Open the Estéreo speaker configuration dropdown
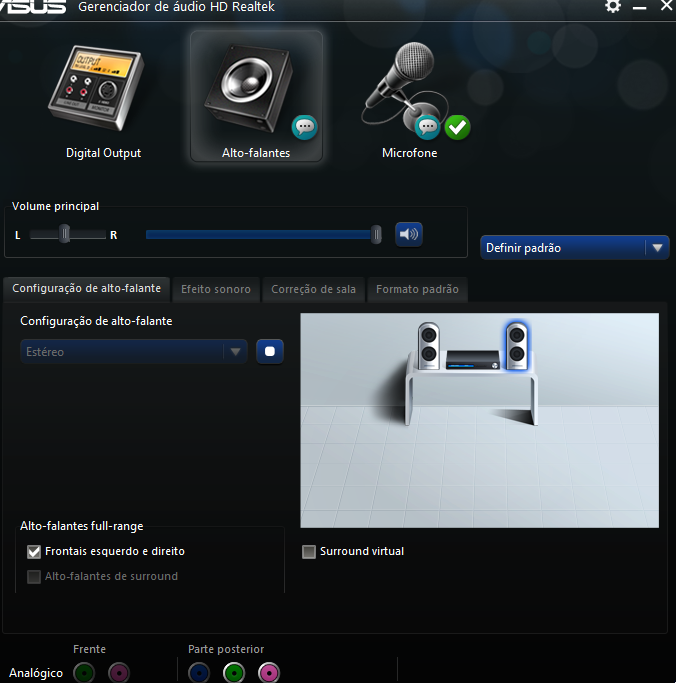676x683 pixels. coord(134,352)
